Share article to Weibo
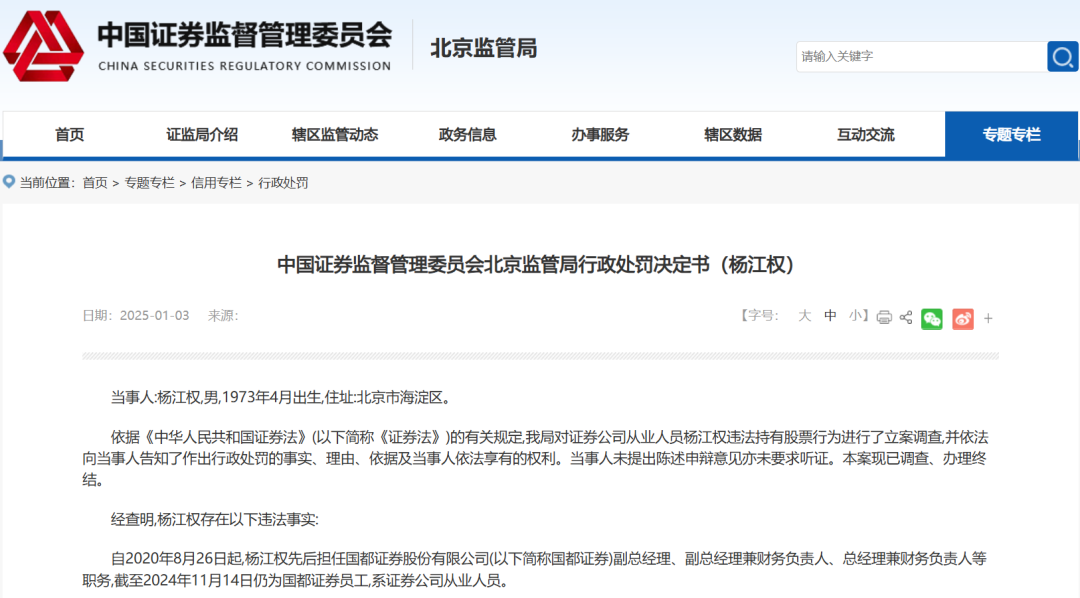The image size is (1080, 598). [962, 318]
